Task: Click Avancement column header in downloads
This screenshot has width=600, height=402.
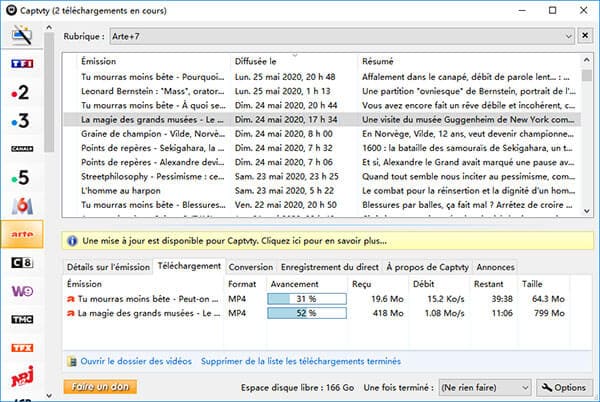Action: [294, 284]
